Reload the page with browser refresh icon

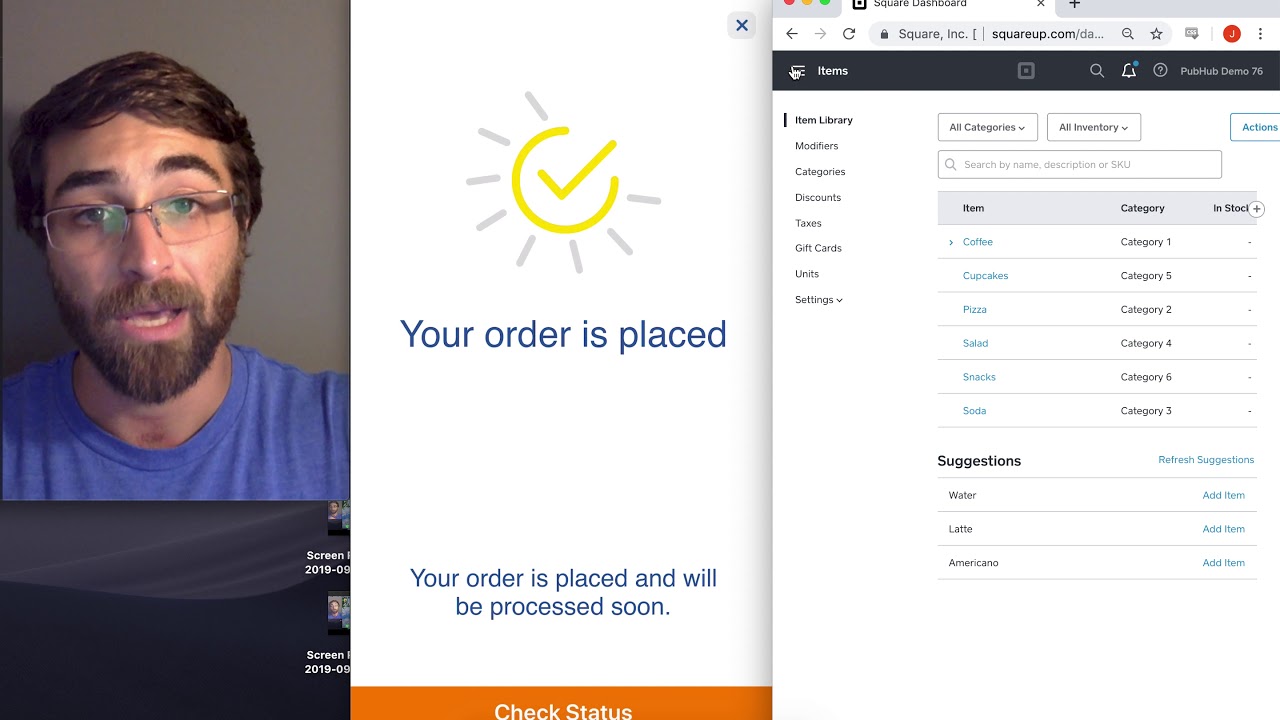pyautogui.click(x=849, y=34)
